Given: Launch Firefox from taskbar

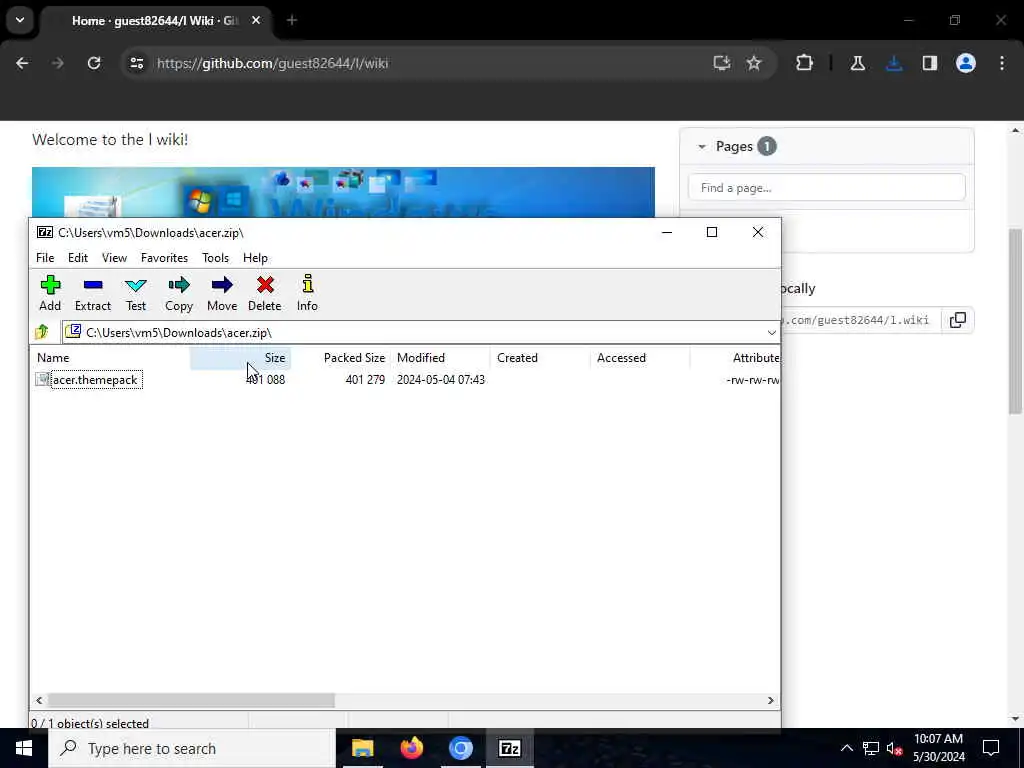Looking at the screenshot, I should click(411, 748).
